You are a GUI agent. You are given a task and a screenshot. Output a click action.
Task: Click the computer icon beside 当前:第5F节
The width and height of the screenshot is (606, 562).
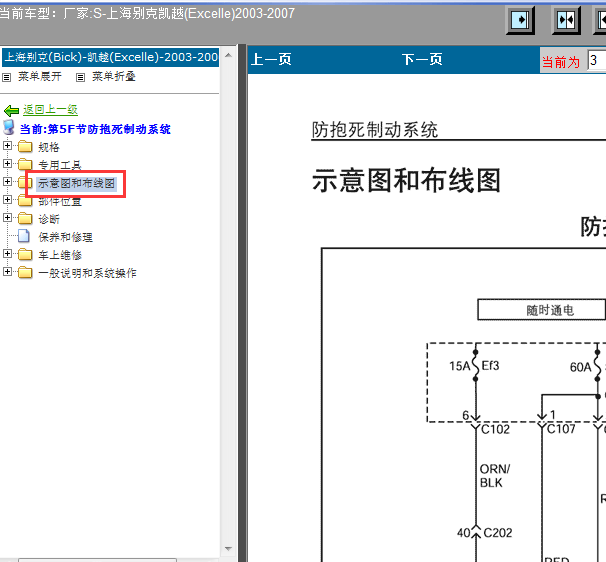pos(9,128)
